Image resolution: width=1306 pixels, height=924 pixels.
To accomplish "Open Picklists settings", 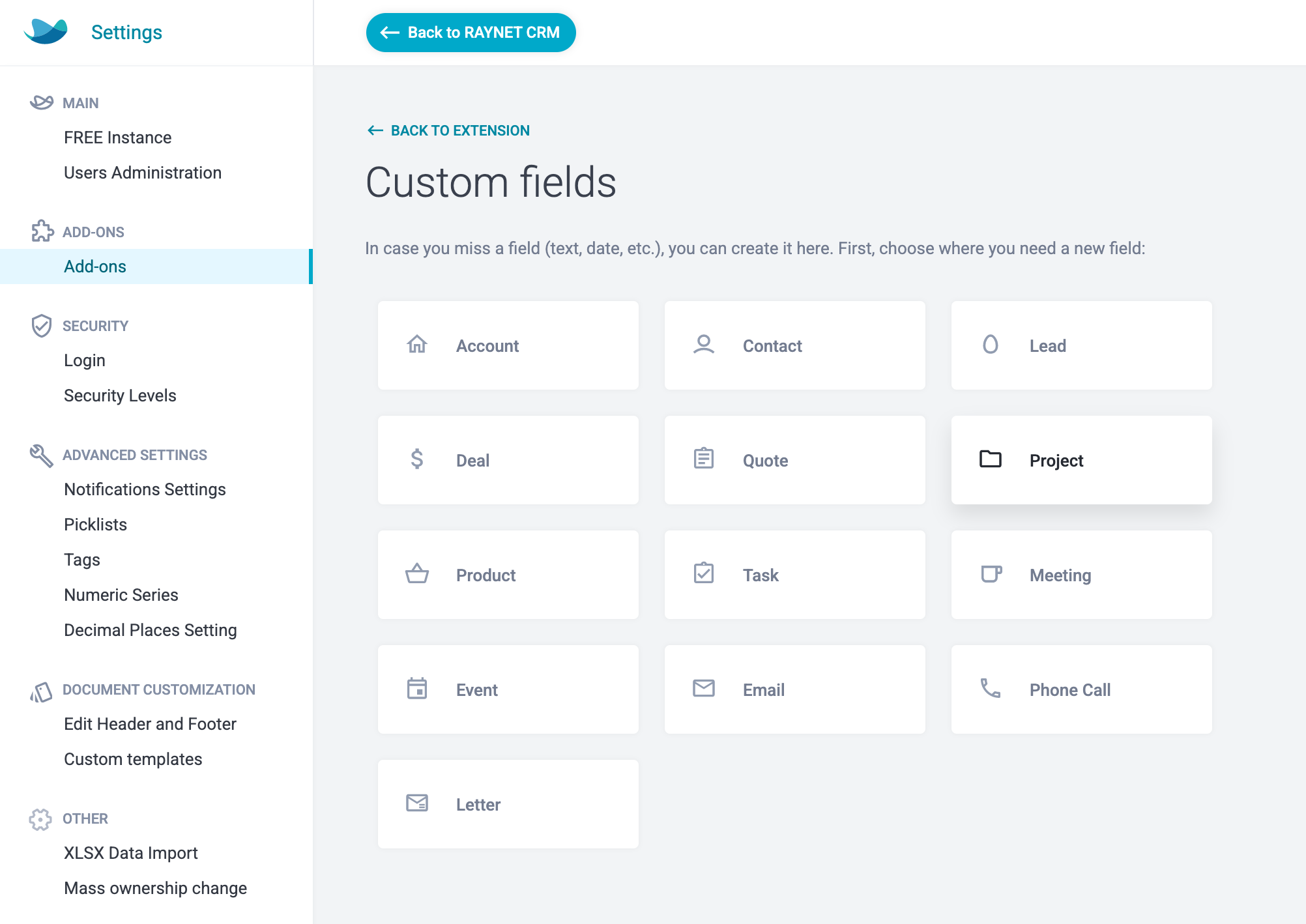I will (96, 525).
